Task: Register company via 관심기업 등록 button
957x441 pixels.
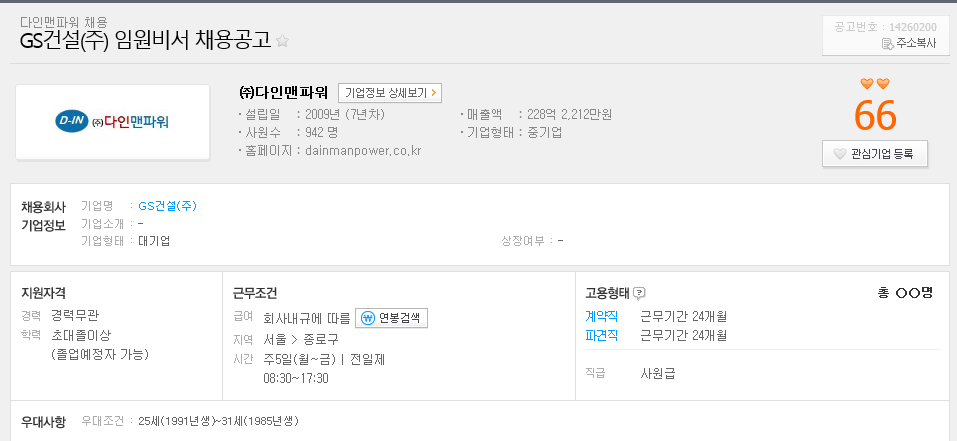Action: (875, 154)
